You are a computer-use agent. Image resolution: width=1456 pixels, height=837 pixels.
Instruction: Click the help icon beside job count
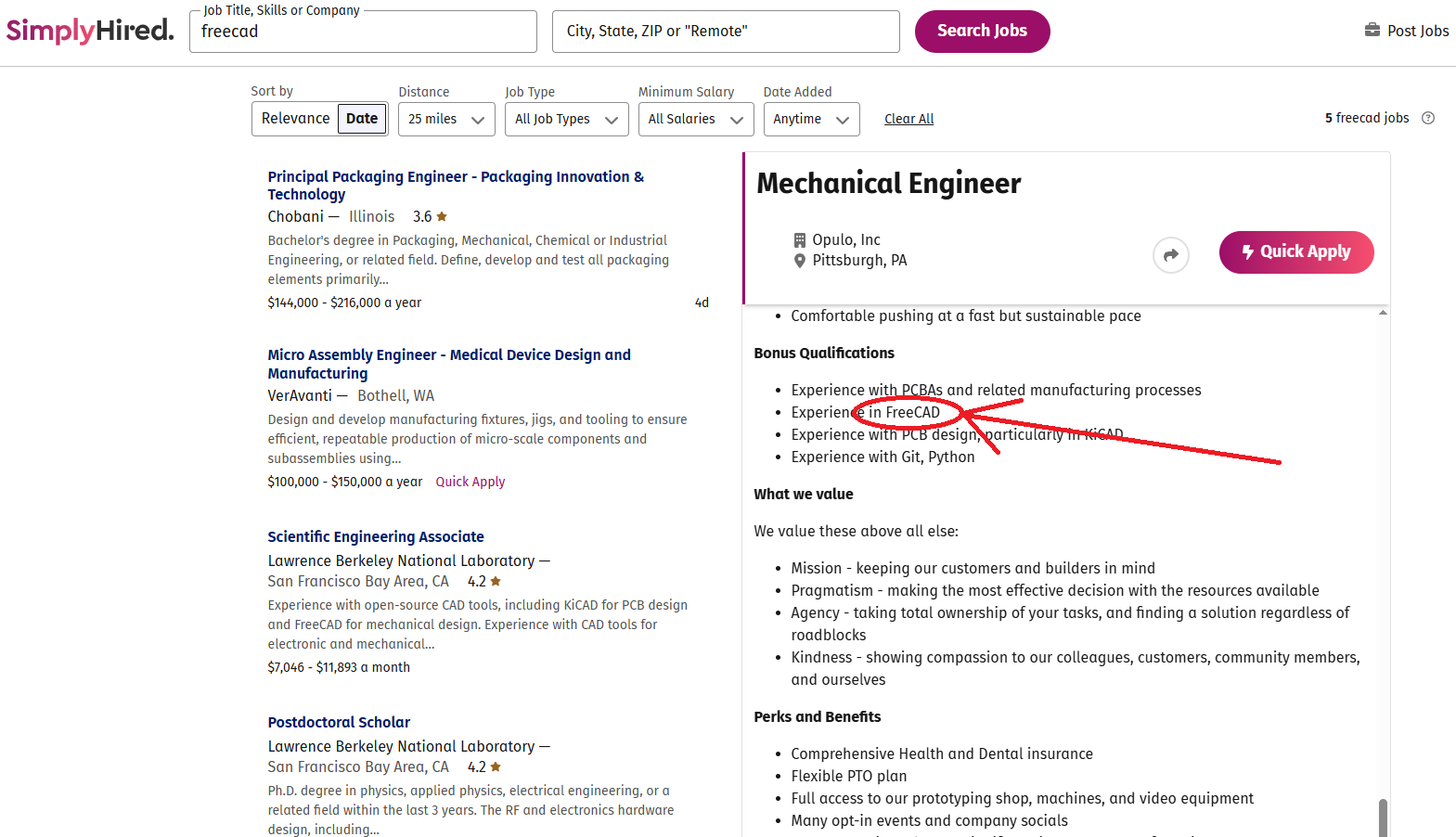point(1428,118)
